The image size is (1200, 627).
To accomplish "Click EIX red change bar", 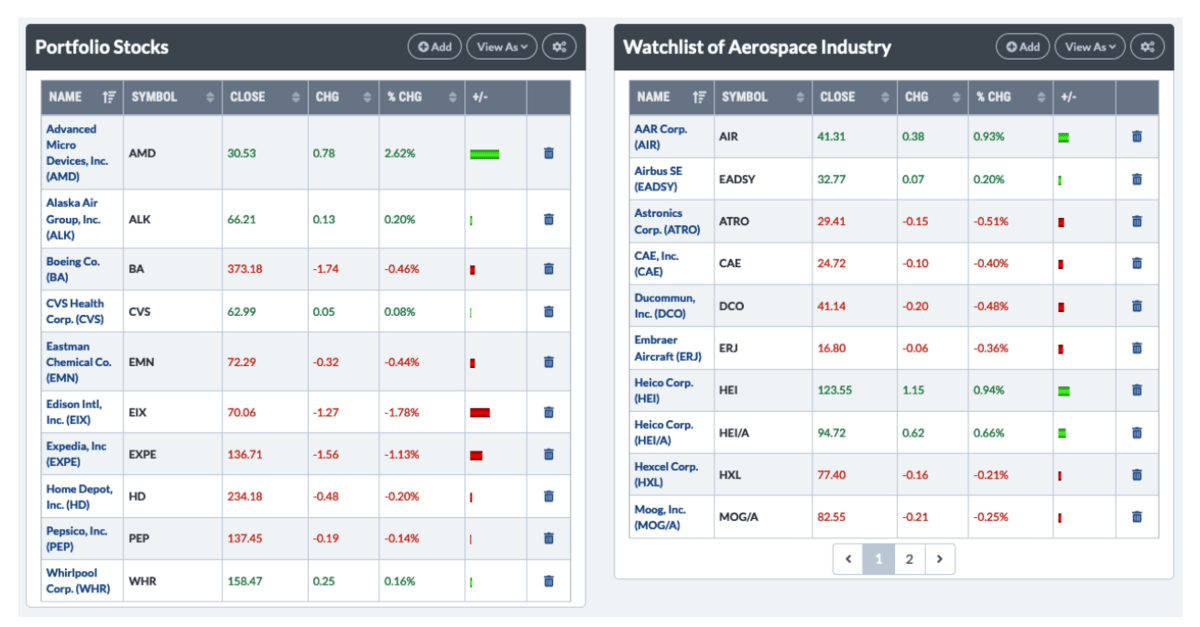I will pos(480,412).
